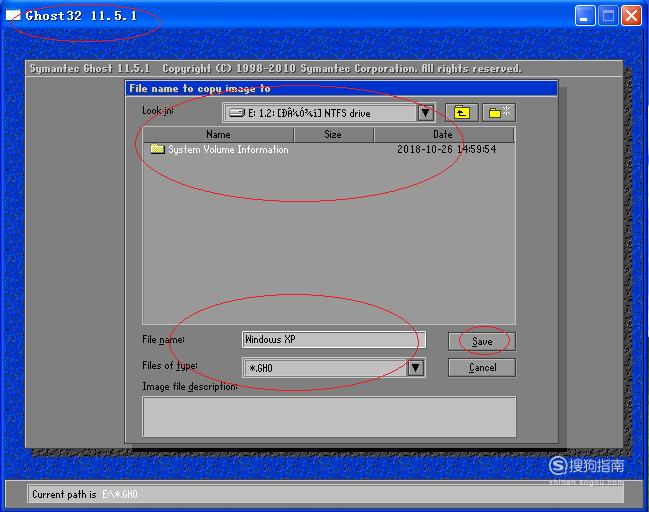Click the *.GHO file type box
The image size is (649, 512).
click(x=334, y=368)
